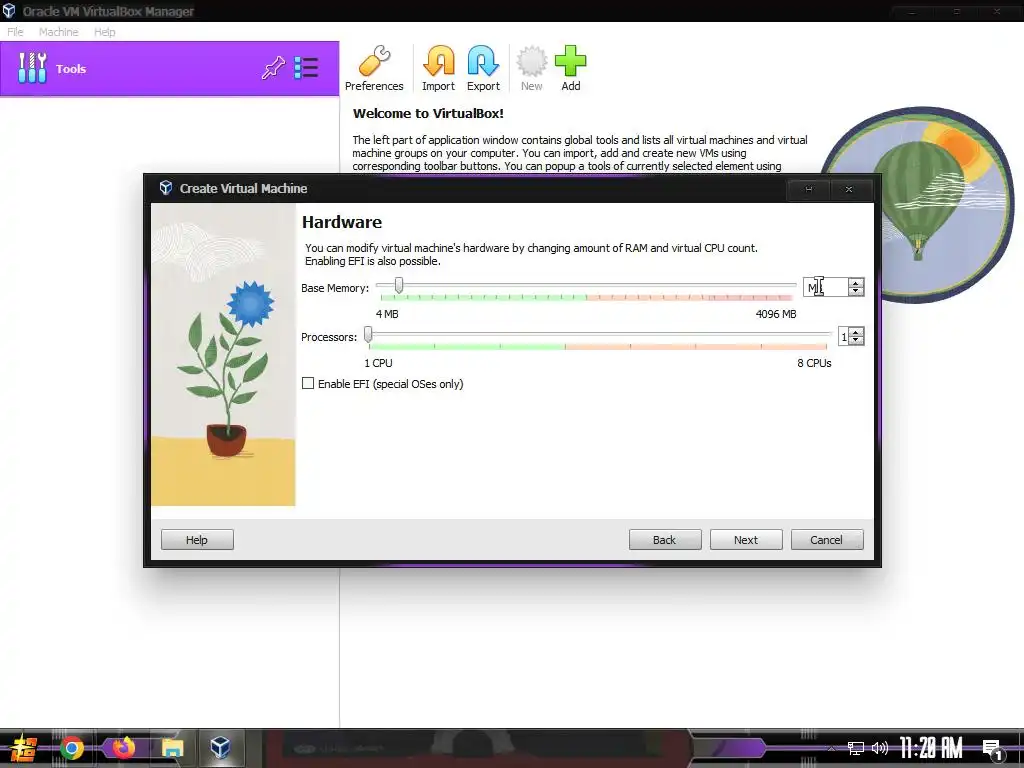This screenshot has height=768, width=1024.
Task: Click the dialog title bar help button
Action: [x=808, y=189]
